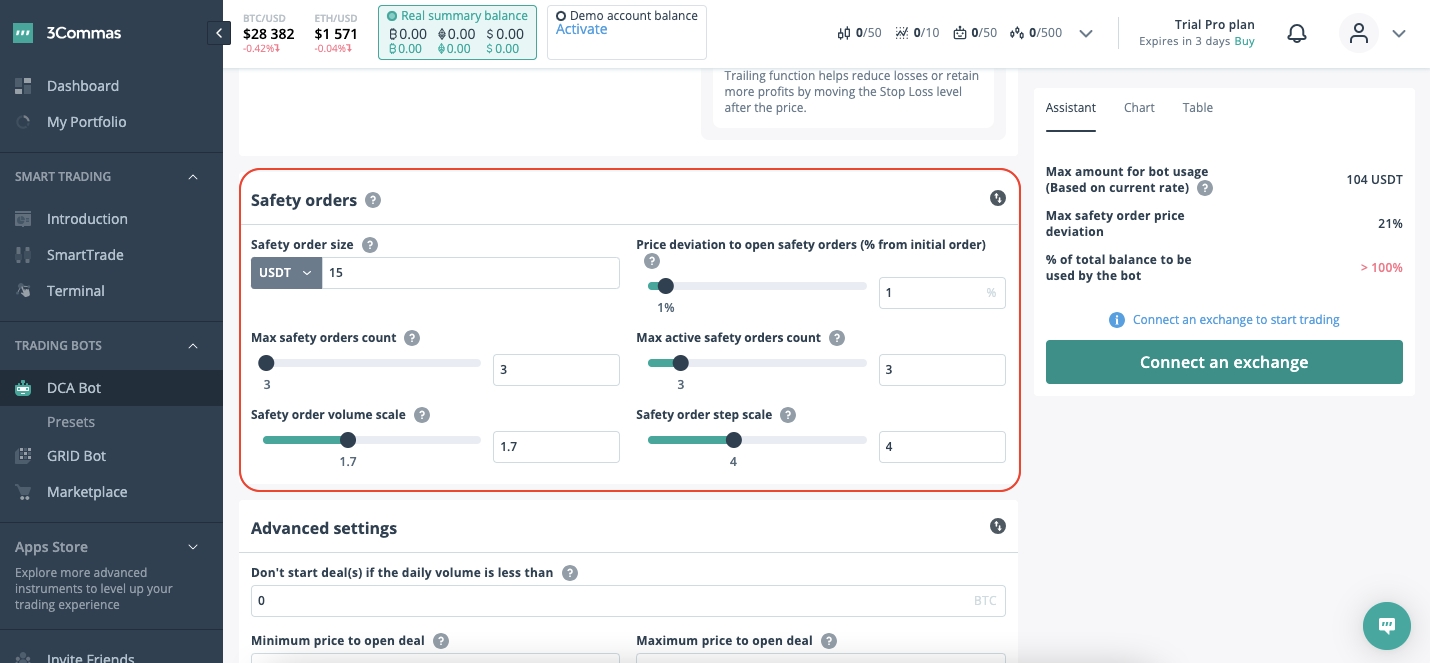Collapse the sidebar with the arrow button

click(x=219, y=33)
